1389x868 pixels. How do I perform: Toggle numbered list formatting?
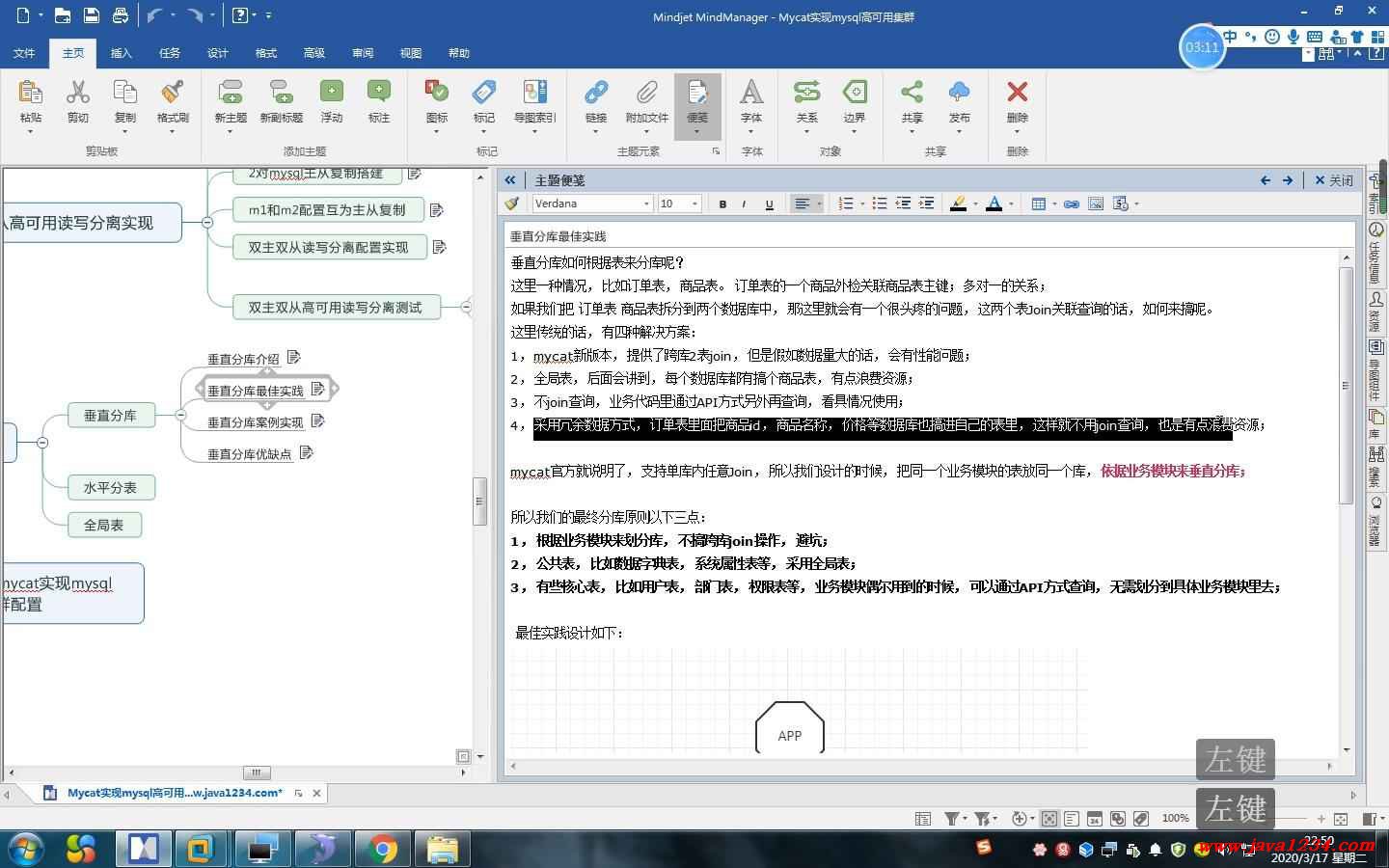(846, 203)
